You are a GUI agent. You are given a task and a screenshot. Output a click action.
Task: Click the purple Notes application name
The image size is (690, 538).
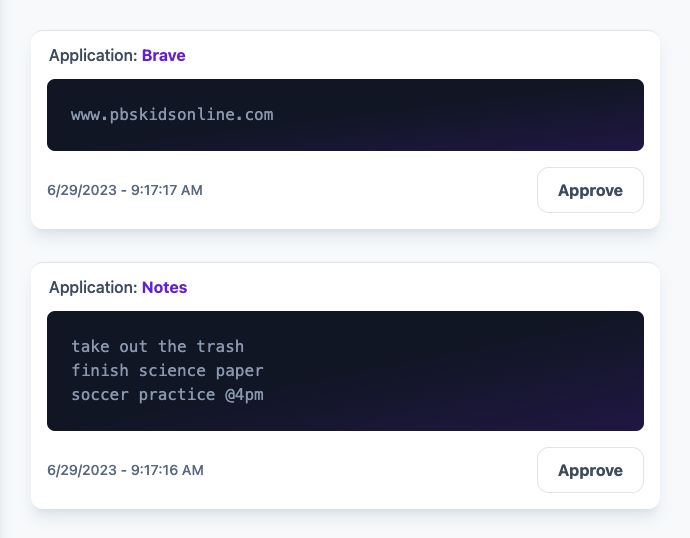pos(164,288)
